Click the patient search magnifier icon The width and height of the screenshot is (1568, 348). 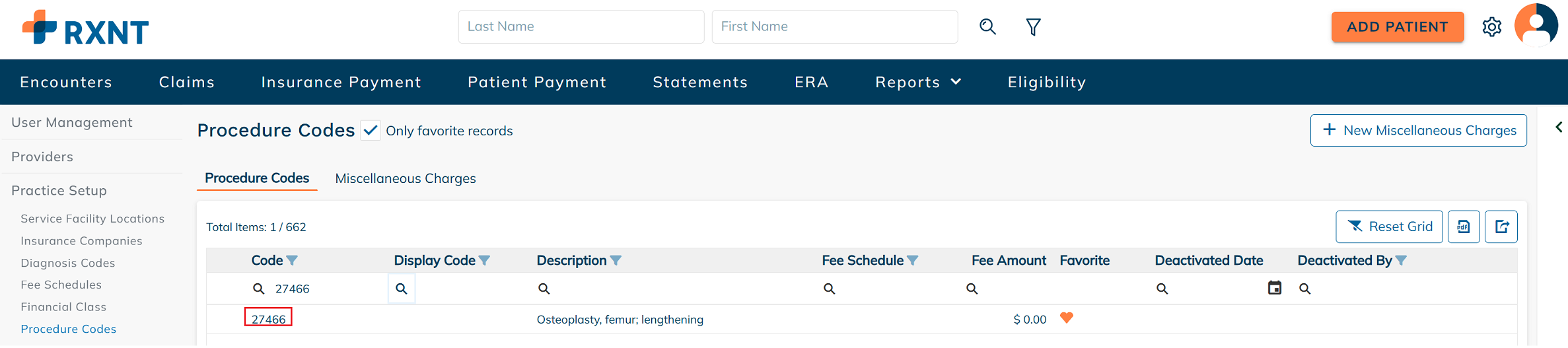987,26
